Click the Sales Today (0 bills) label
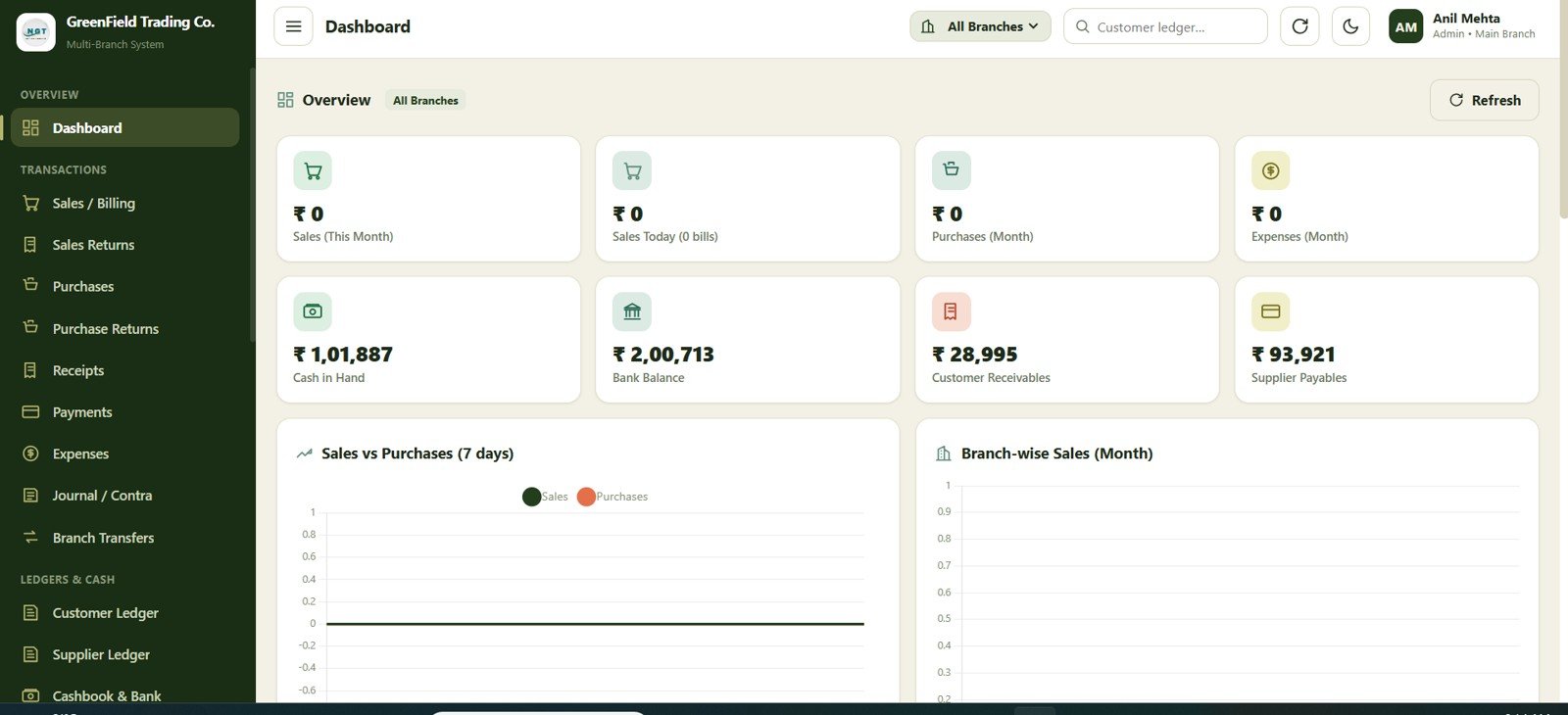The height and width of the screenshot is (715, 1568). pos(665,236)
